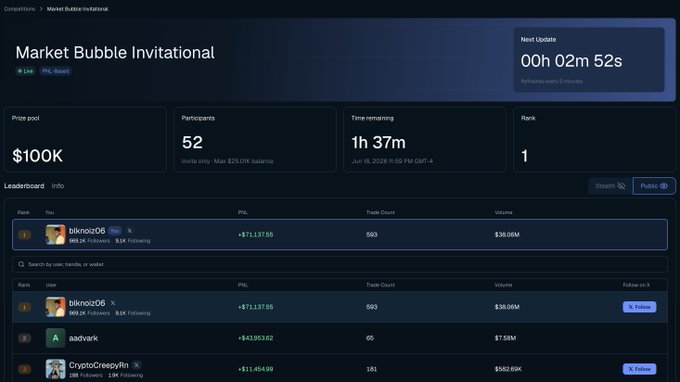Click the Live status badge
Viewport: 680px width, 382px height.
point(26,71)
